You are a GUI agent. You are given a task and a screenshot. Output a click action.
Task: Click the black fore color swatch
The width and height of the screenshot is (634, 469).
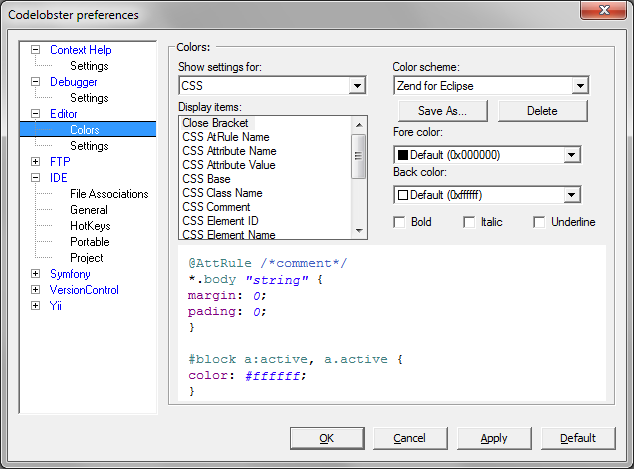pos(403,155)
